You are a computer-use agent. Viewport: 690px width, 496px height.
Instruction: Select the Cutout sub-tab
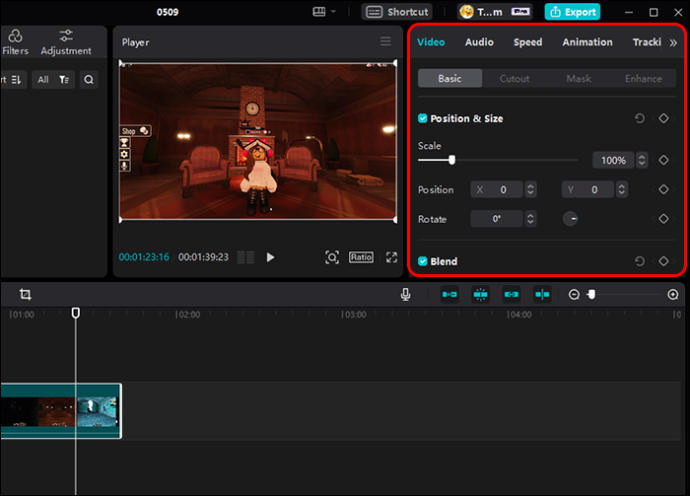[x=514, y=78]
